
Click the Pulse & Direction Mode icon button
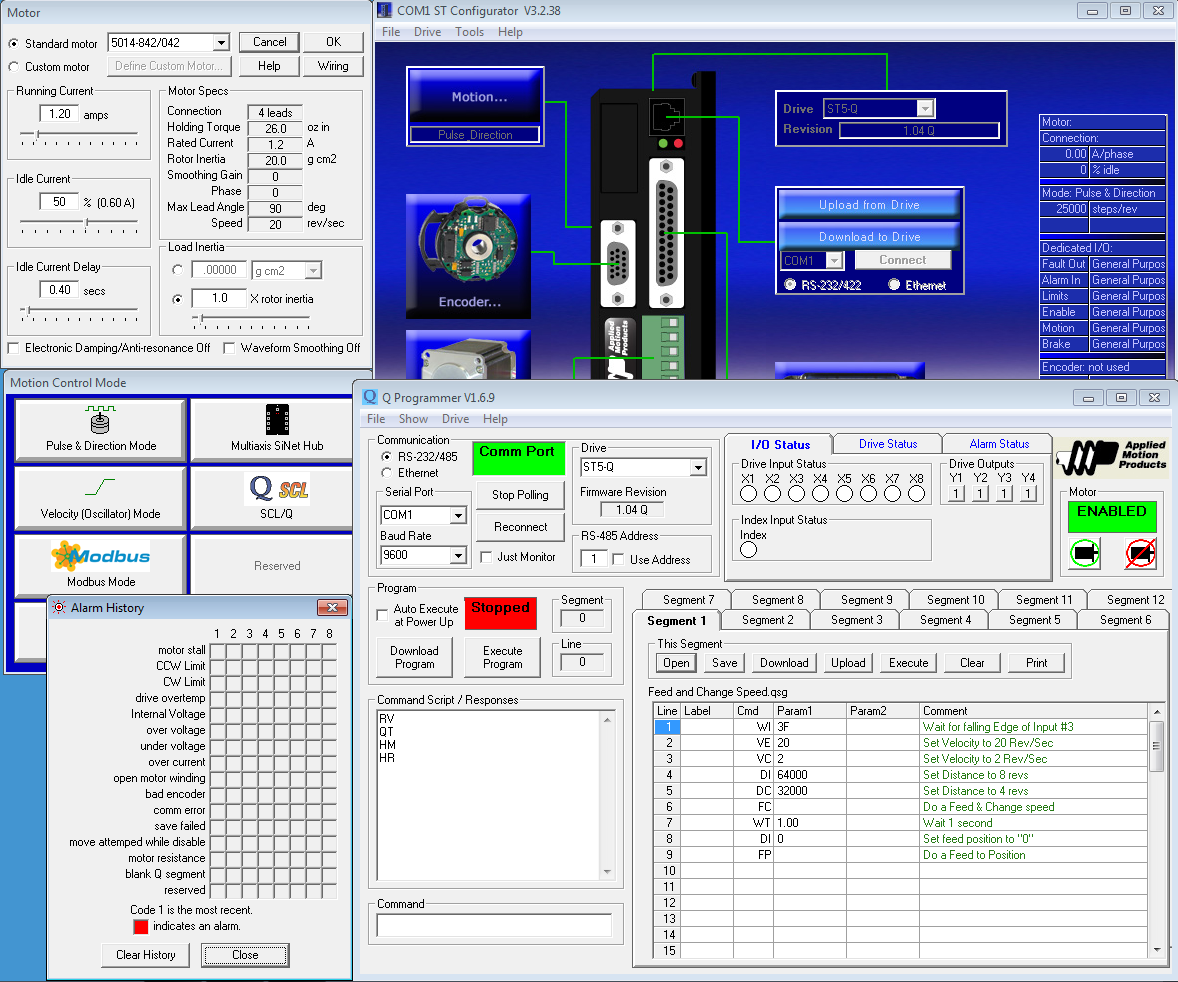[x=100, y=430]
